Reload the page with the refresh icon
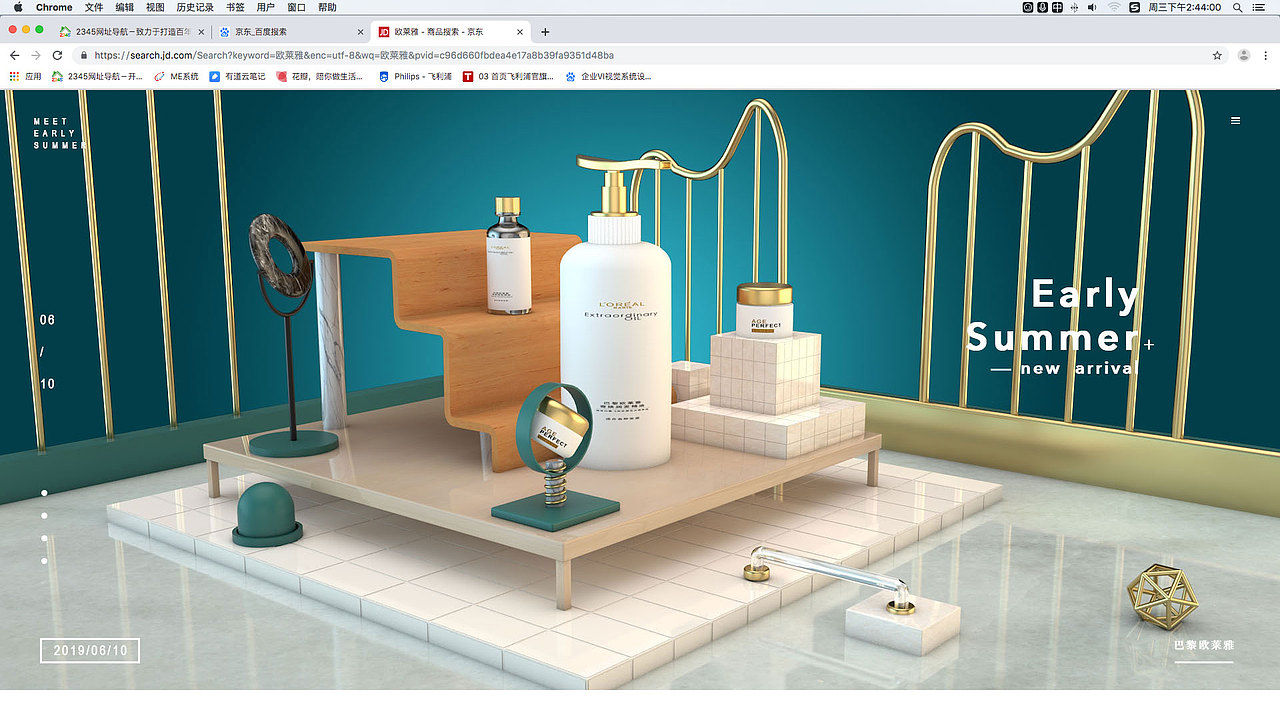This screenshot has width=1280, height=720. [x=57, y=56]
